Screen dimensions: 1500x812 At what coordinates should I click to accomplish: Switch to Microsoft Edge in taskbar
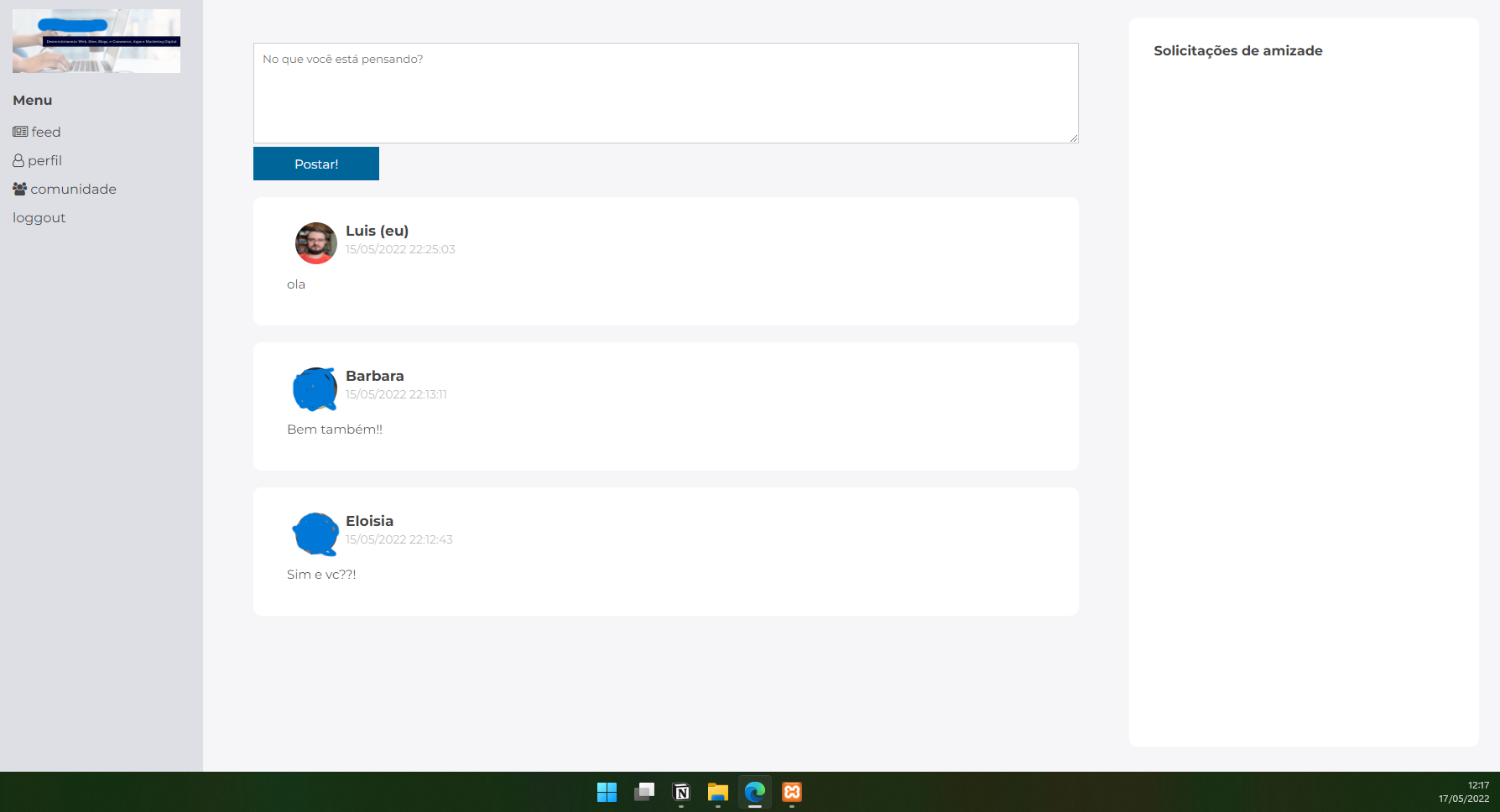(x=755, y=792)
